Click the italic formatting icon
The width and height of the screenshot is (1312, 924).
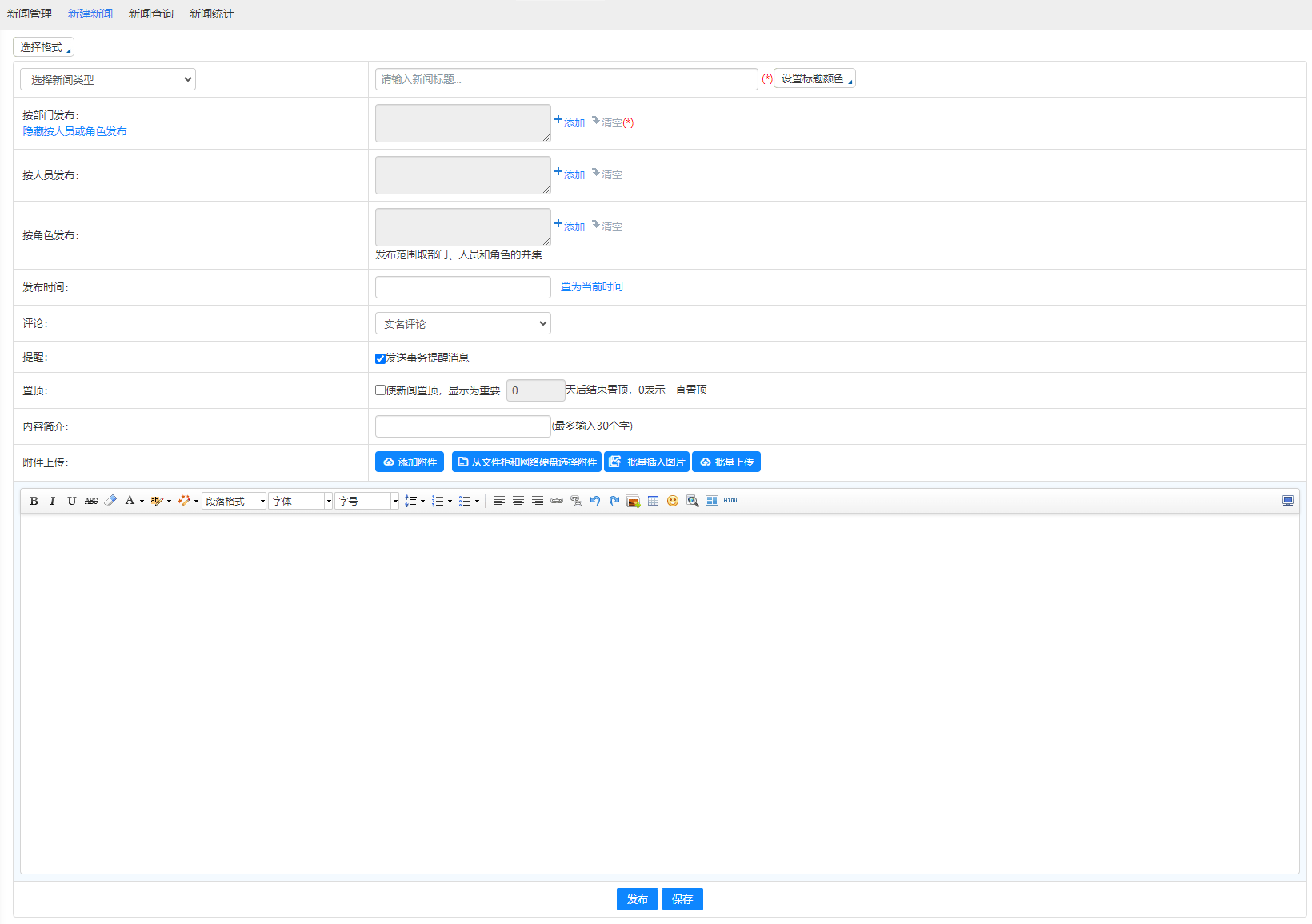tap(53, 501)
